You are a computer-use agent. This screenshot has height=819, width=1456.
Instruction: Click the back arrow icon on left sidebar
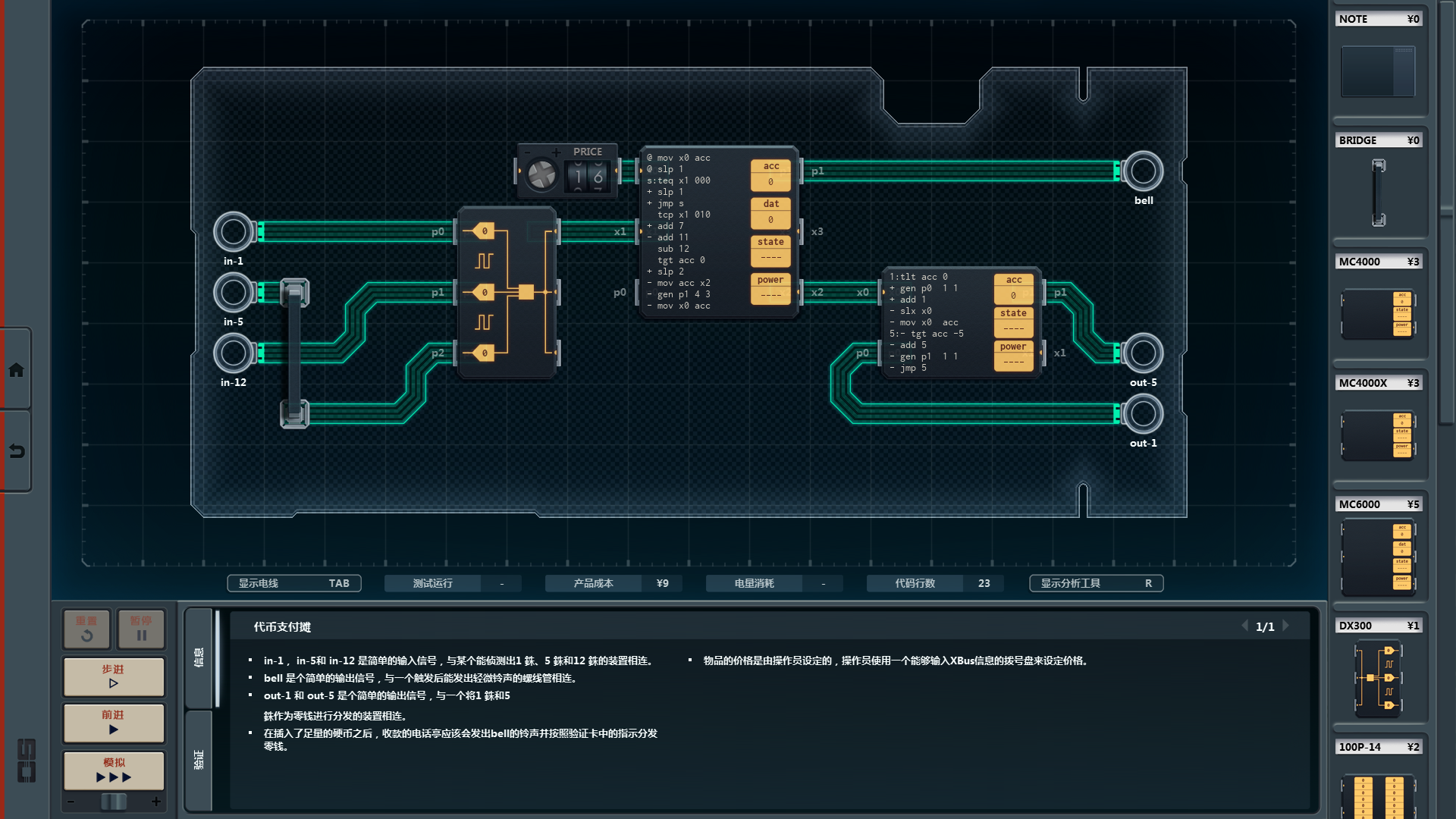click(x=16, y=451)
